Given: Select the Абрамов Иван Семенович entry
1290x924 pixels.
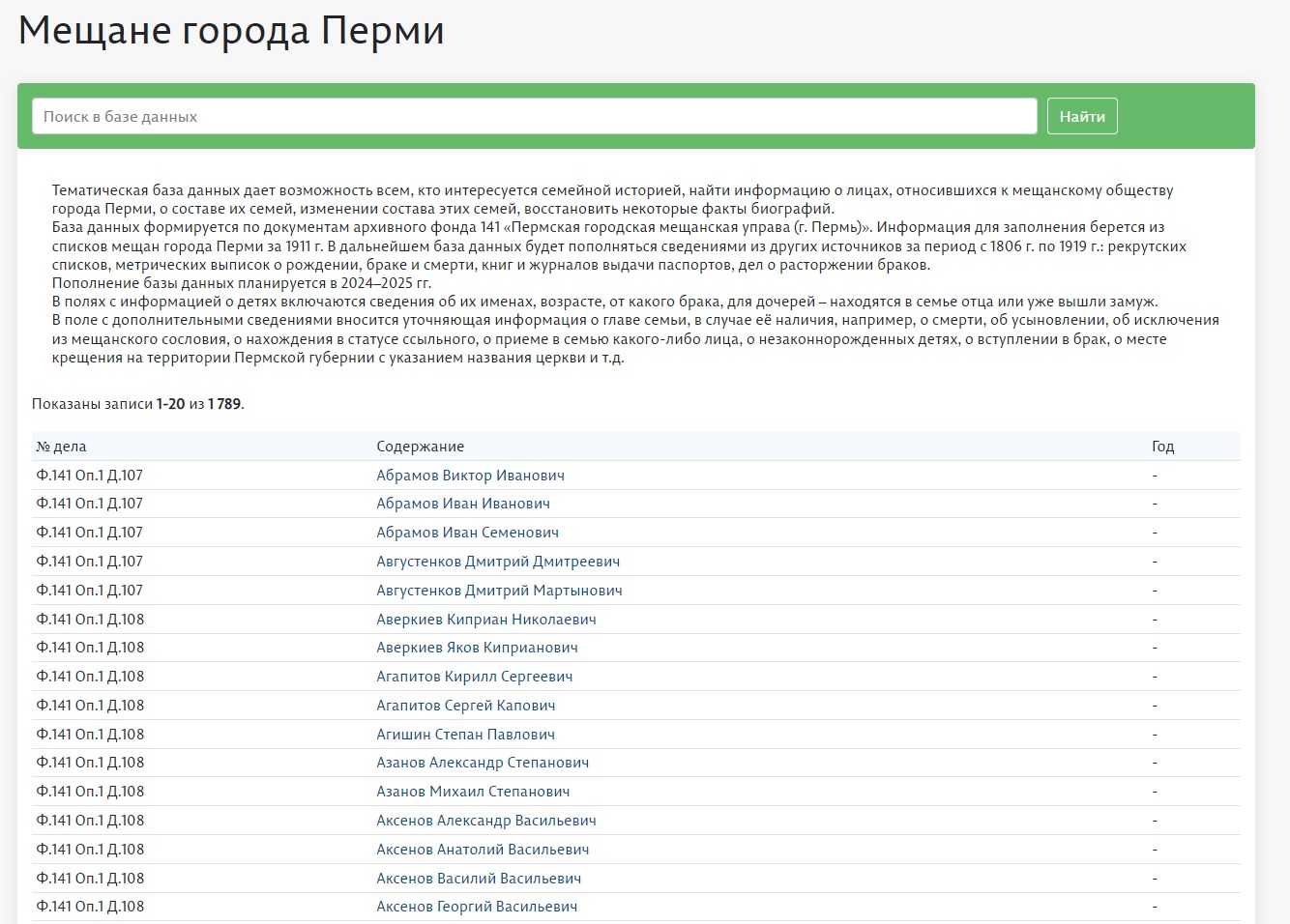Looking at the screenshot, I should click(467, 533).
